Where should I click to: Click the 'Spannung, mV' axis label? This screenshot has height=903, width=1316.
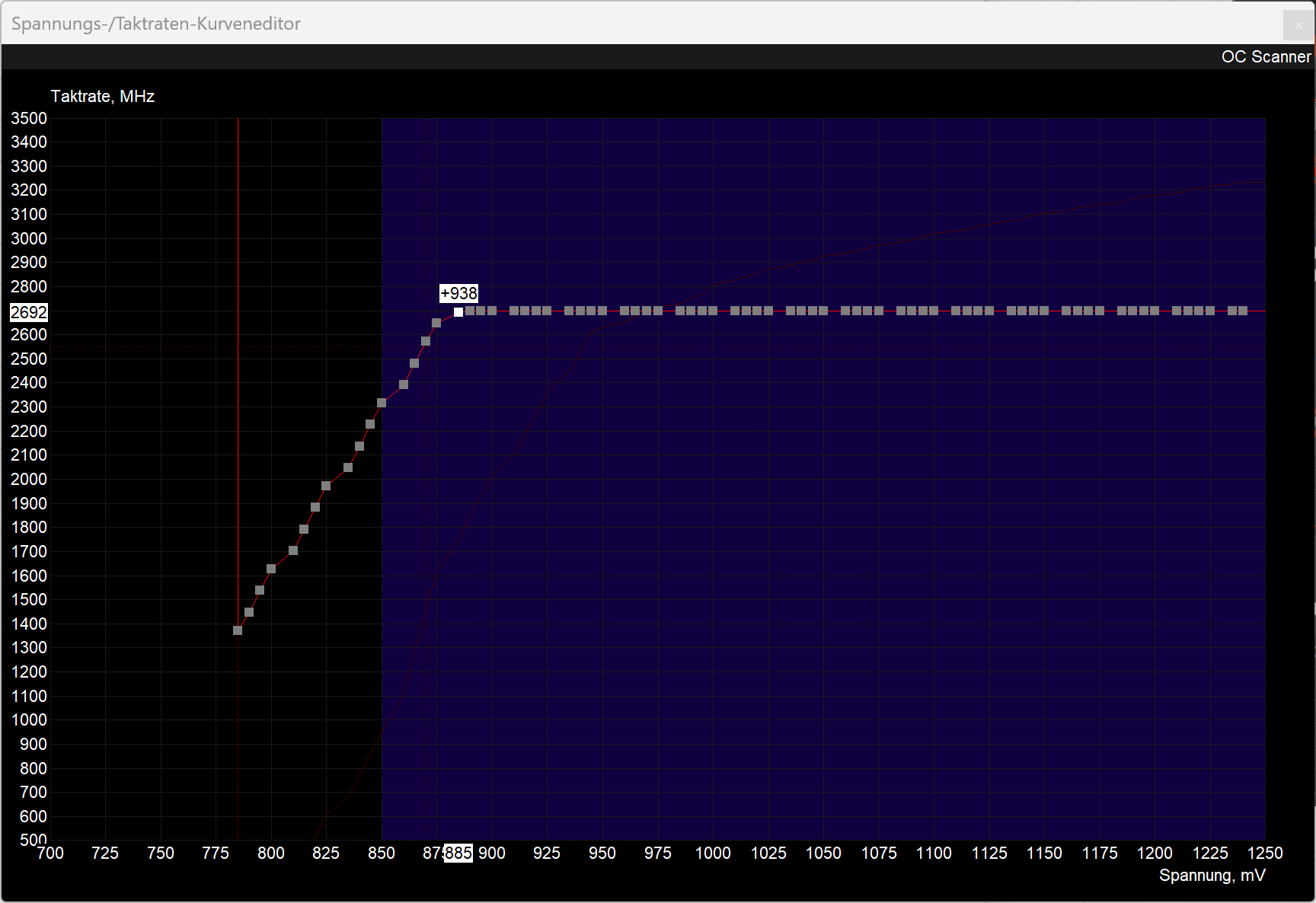pyautogui.click(x=1212, y=876)
